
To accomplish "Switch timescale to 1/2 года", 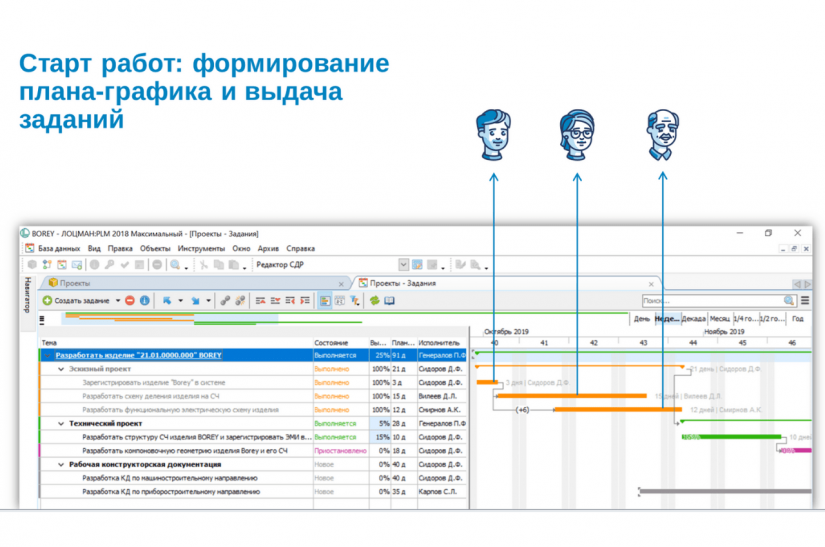I will [772, 319].
